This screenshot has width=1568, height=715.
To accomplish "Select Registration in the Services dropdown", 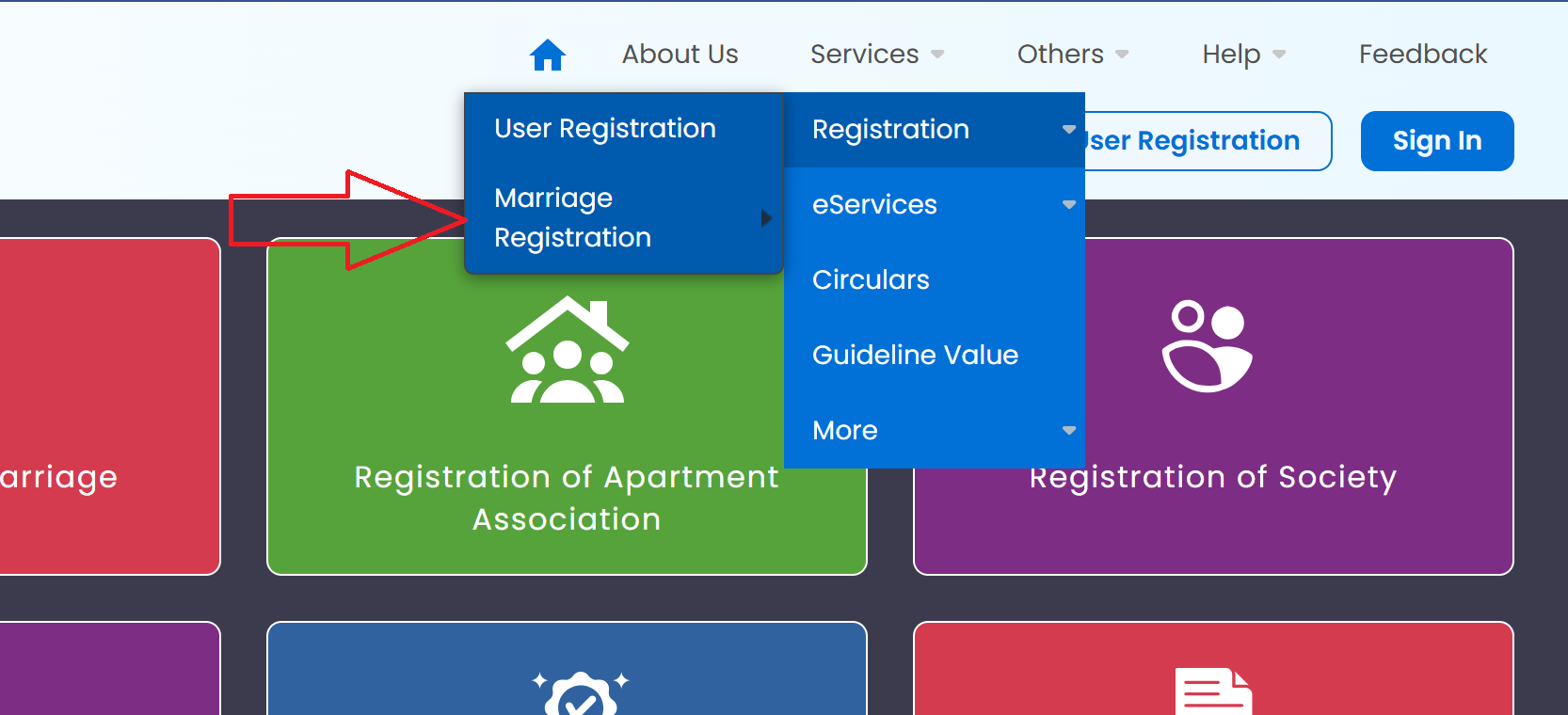I will pyautogui.click(x=890, y=130).
